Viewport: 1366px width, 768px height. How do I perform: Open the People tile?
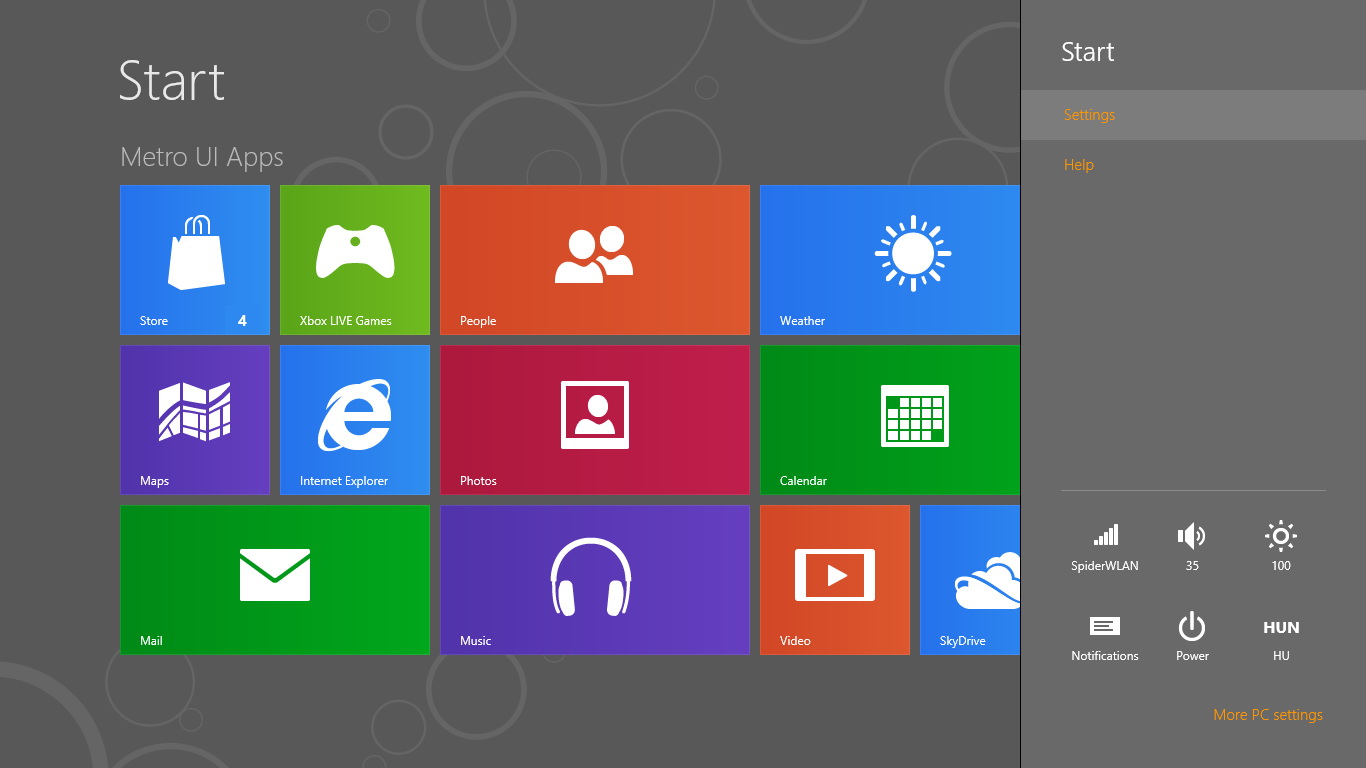pos(595,260)
